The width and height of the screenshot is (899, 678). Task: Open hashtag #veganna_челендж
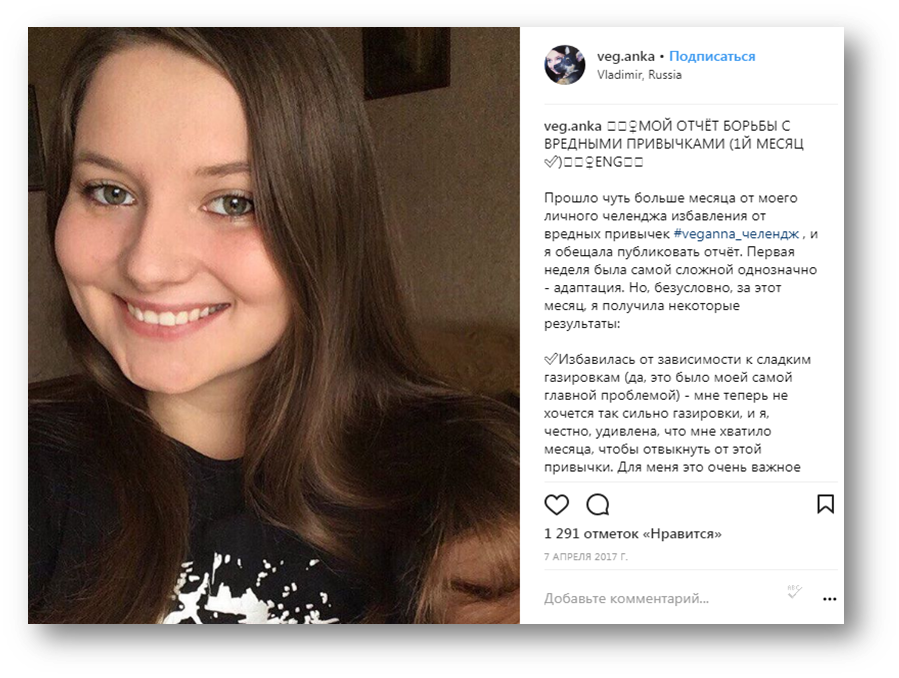click(736, 234)
